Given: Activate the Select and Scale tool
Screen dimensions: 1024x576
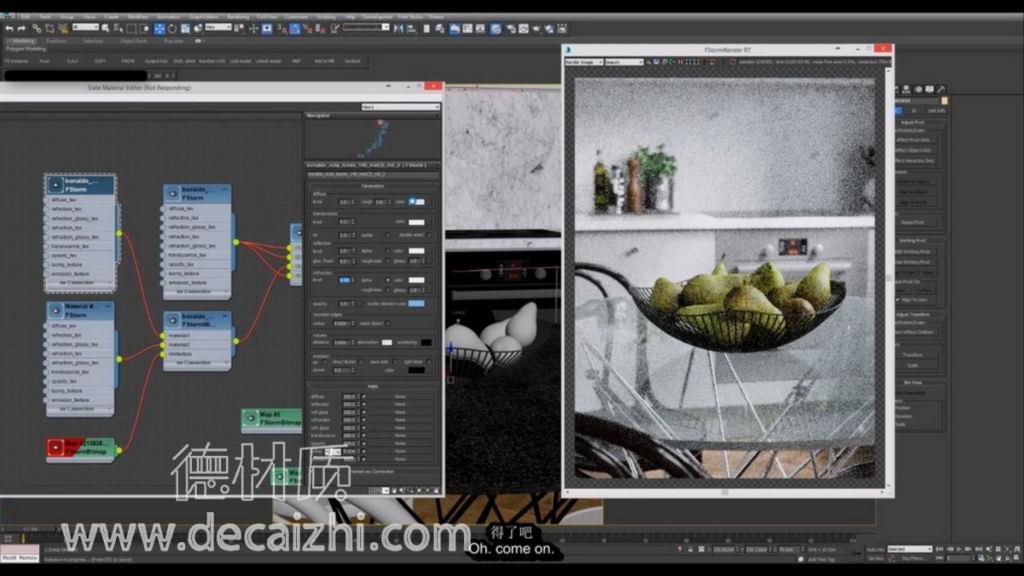Looking at the screenshot, I should point(185,29).
